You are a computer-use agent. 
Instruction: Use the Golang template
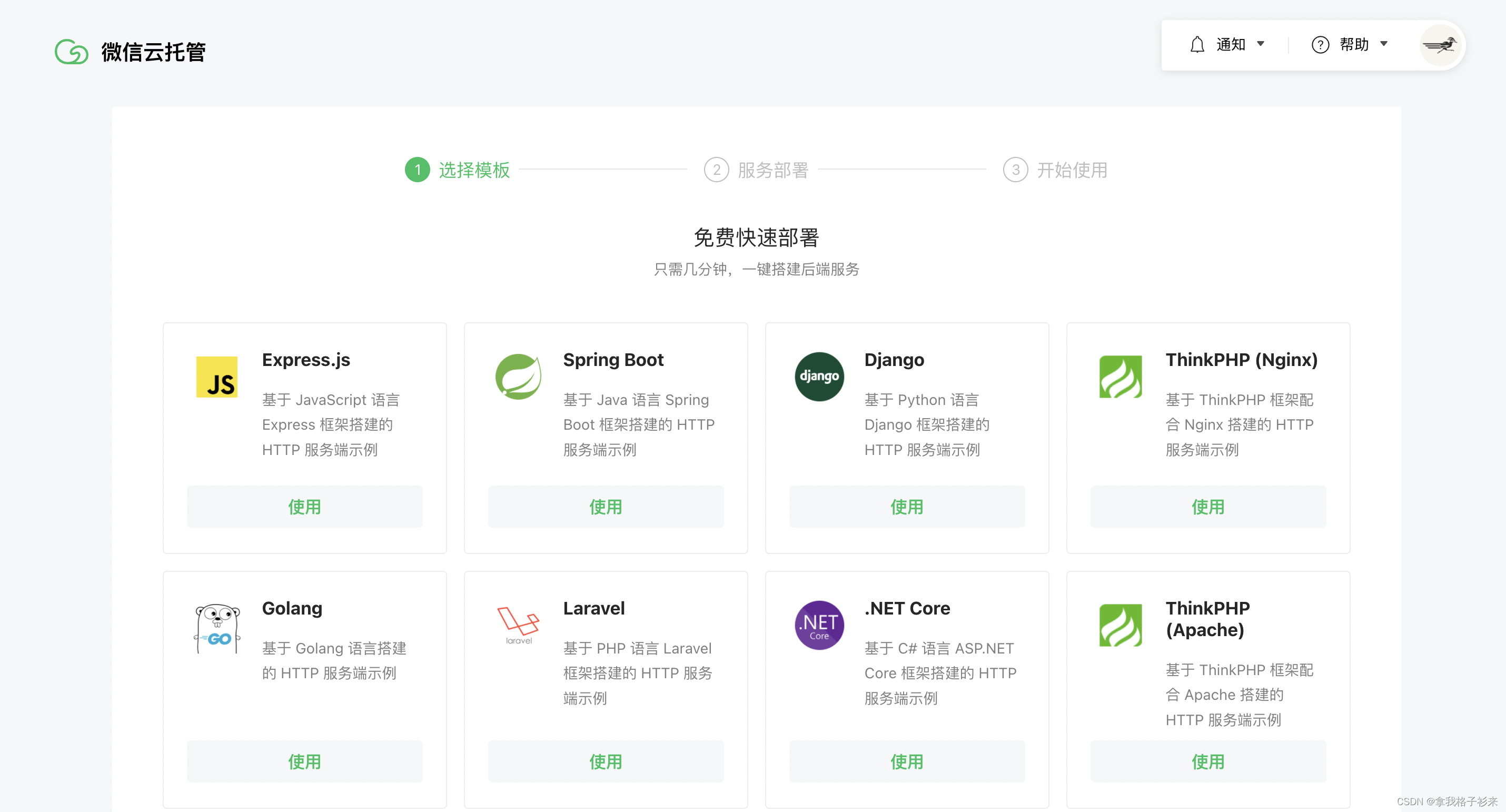point(304,761)
